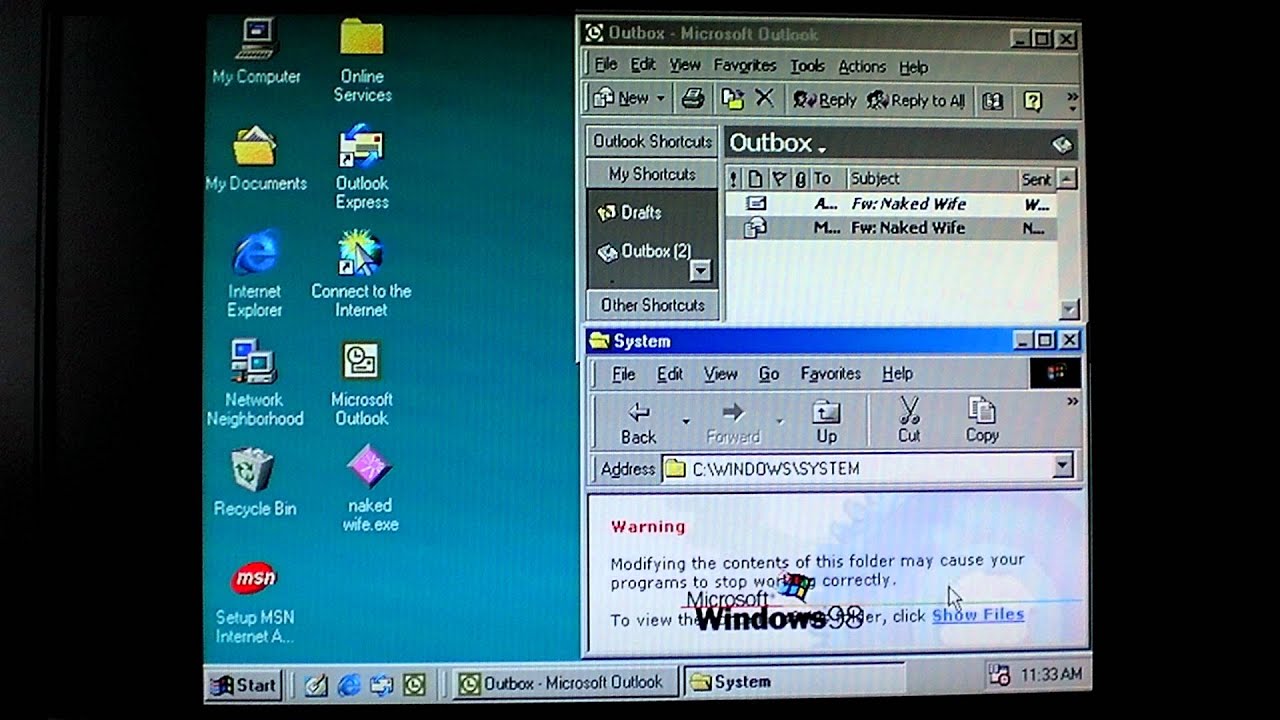Click Outlook help question mark icon
Screen dimensions: 1280x720
tap(1033, 100)
